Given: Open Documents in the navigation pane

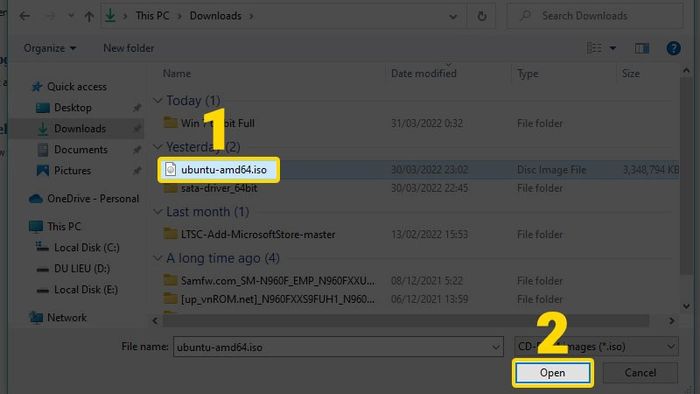Looking at the screenshot, I should click(x=81, y=149).
